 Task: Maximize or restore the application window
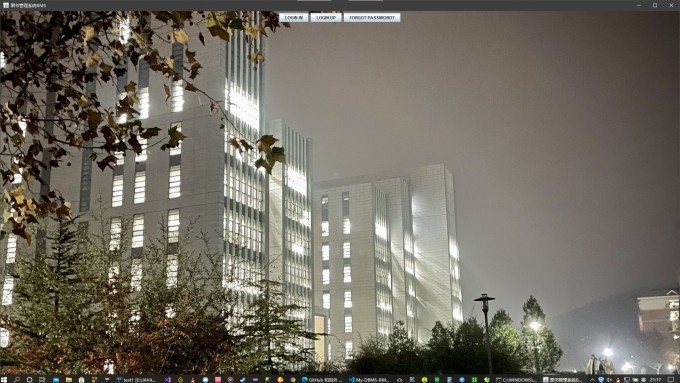tap(655, 5)
